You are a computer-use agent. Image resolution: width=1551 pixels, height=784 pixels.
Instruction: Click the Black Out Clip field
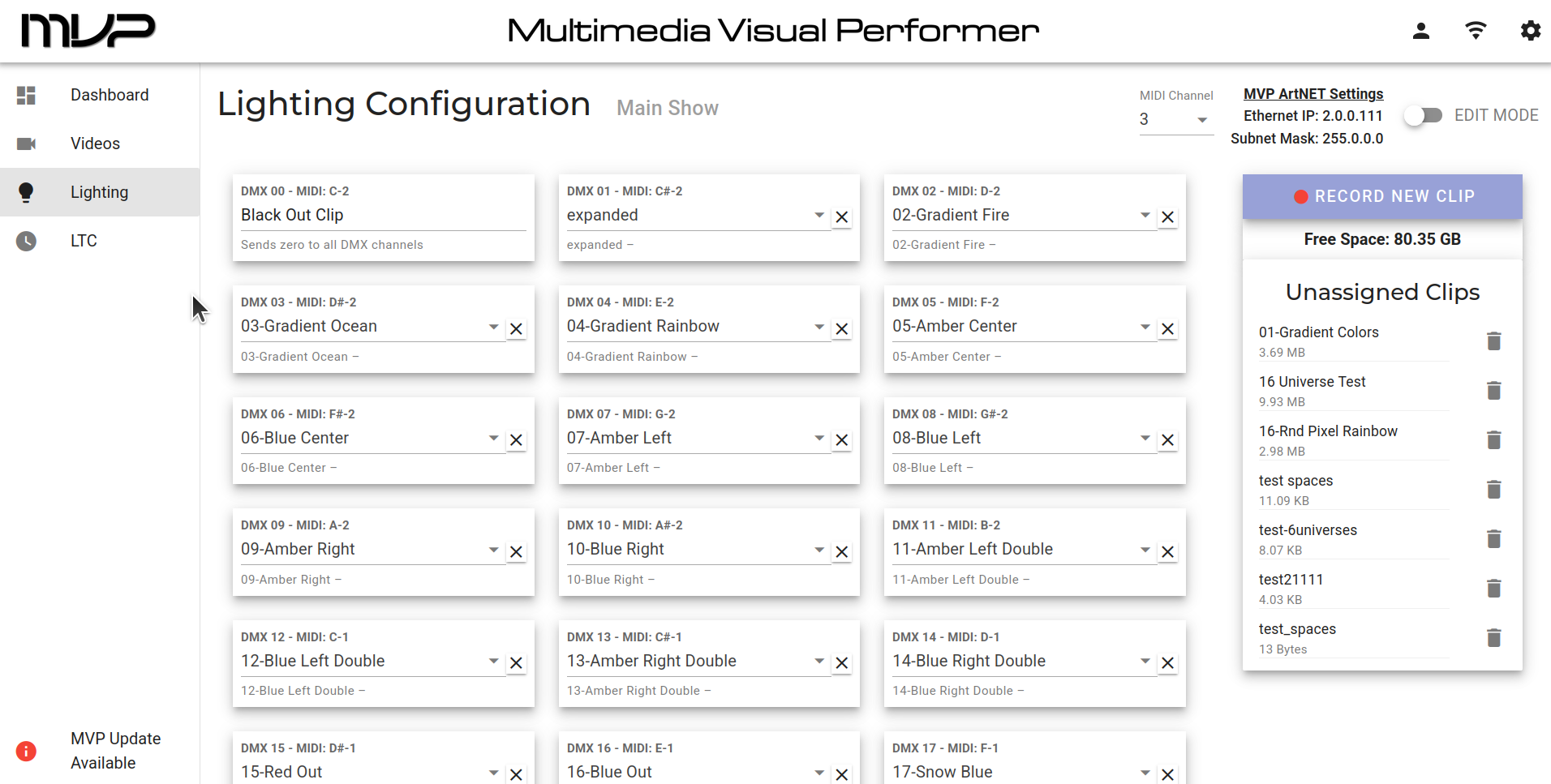pyautogui.click(x=383, y=215)
